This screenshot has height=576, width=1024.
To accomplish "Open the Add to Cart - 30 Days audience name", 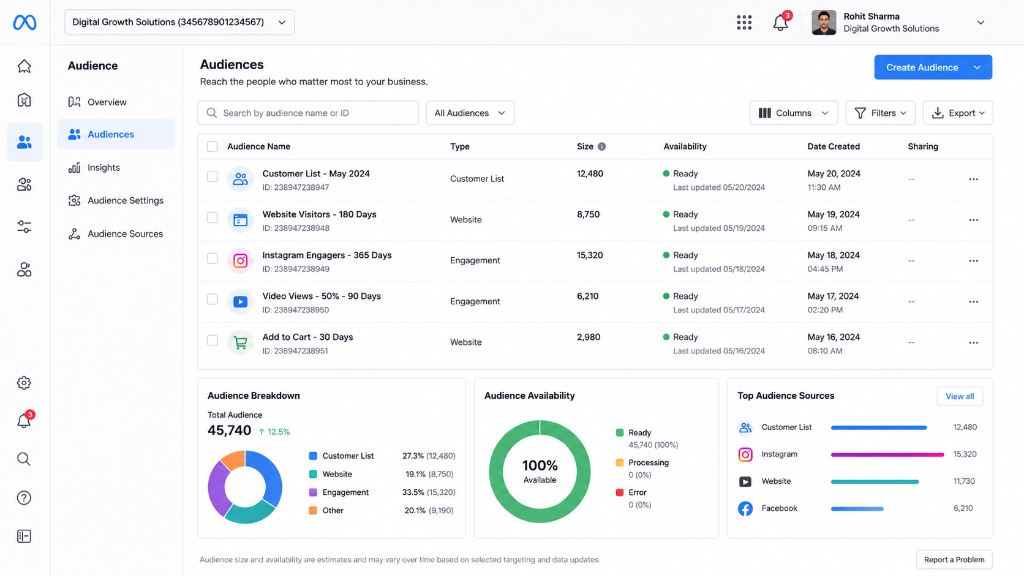I will [308, 337].
